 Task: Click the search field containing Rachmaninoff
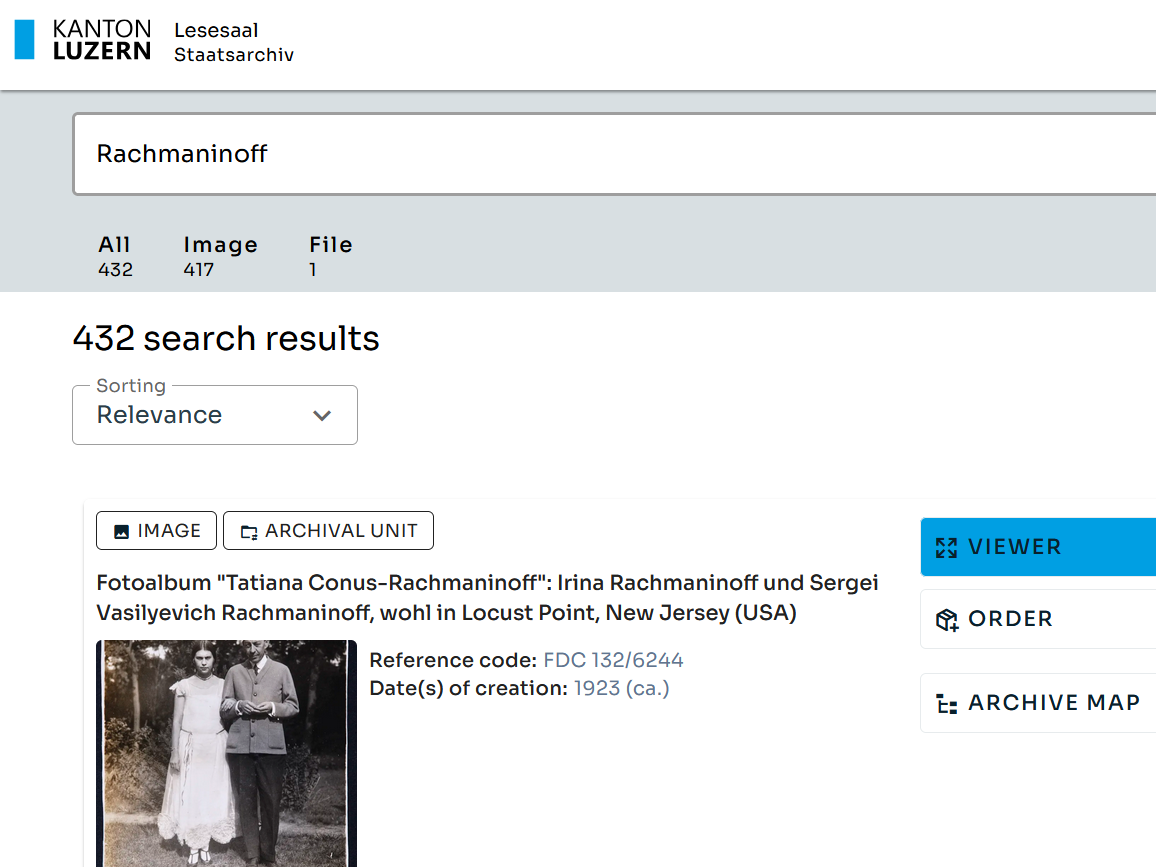point(600,154)
